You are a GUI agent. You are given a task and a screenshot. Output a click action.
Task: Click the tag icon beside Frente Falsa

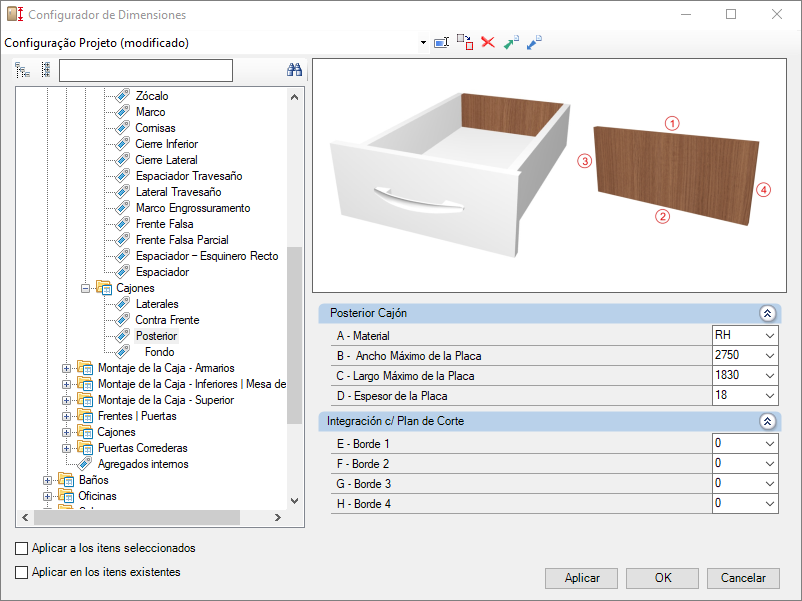pos(122,224)
